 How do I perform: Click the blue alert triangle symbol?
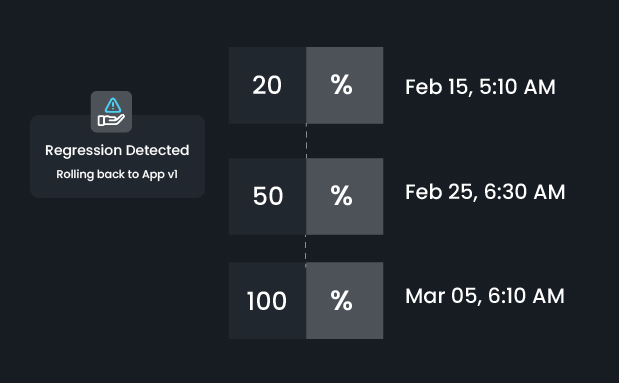[113, 105]
